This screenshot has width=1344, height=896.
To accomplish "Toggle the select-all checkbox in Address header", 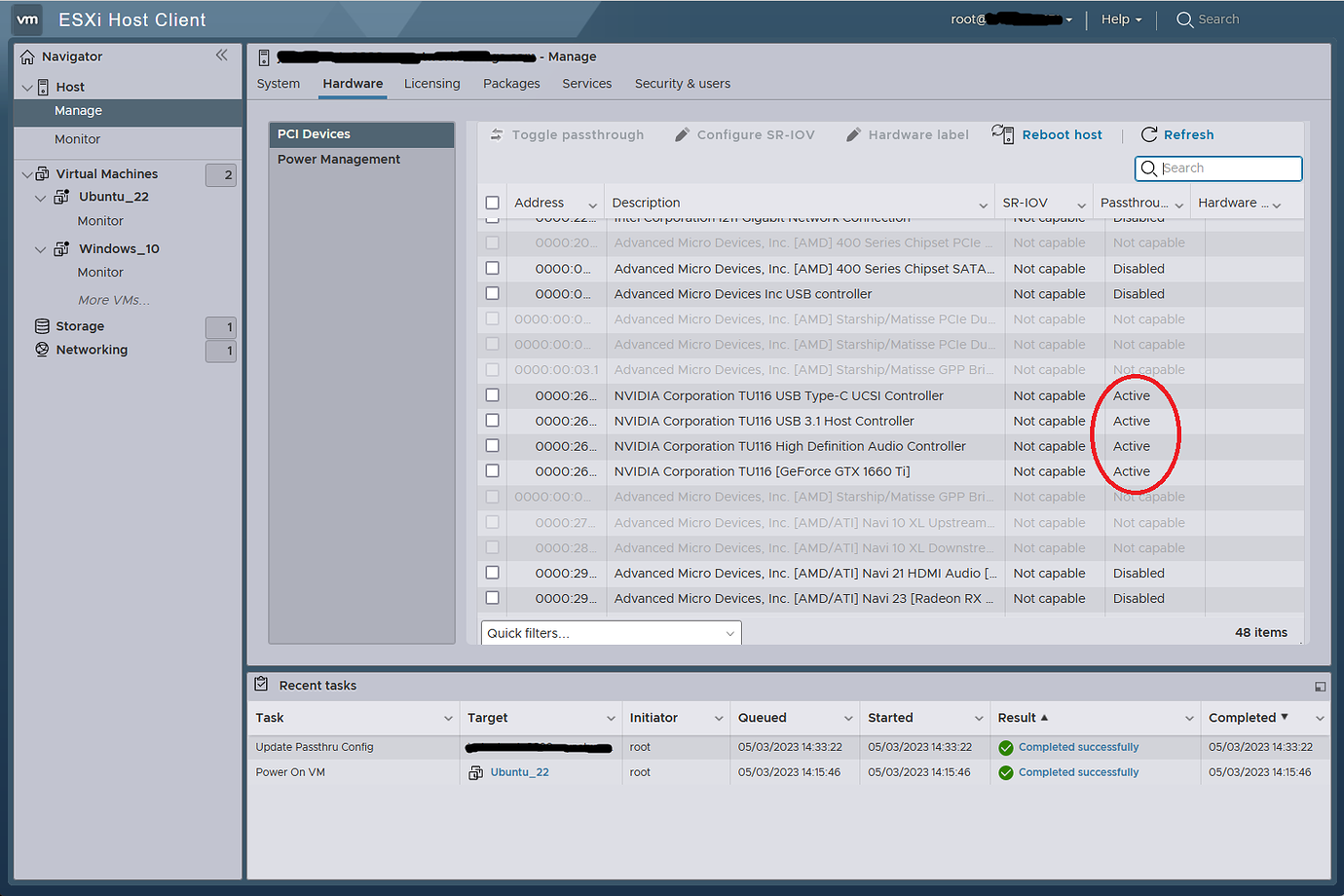I will point(493,203).
